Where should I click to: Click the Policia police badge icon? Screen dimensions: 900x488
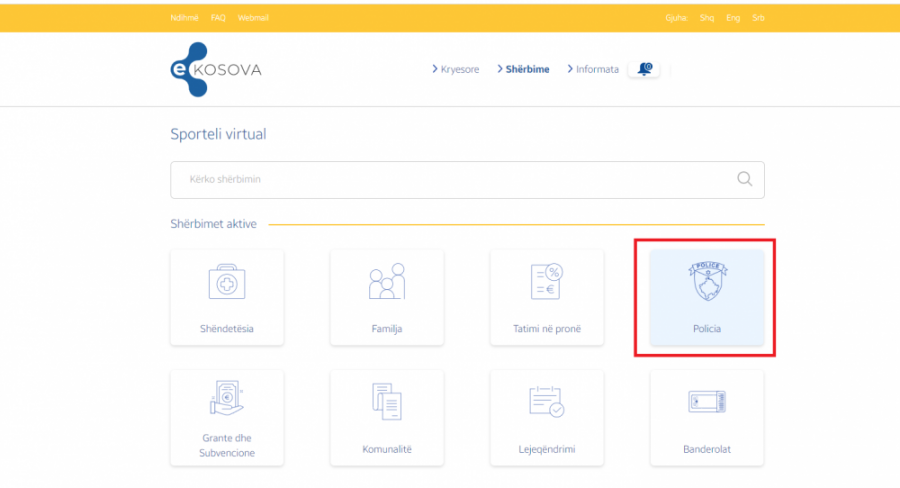pos(706,283)
